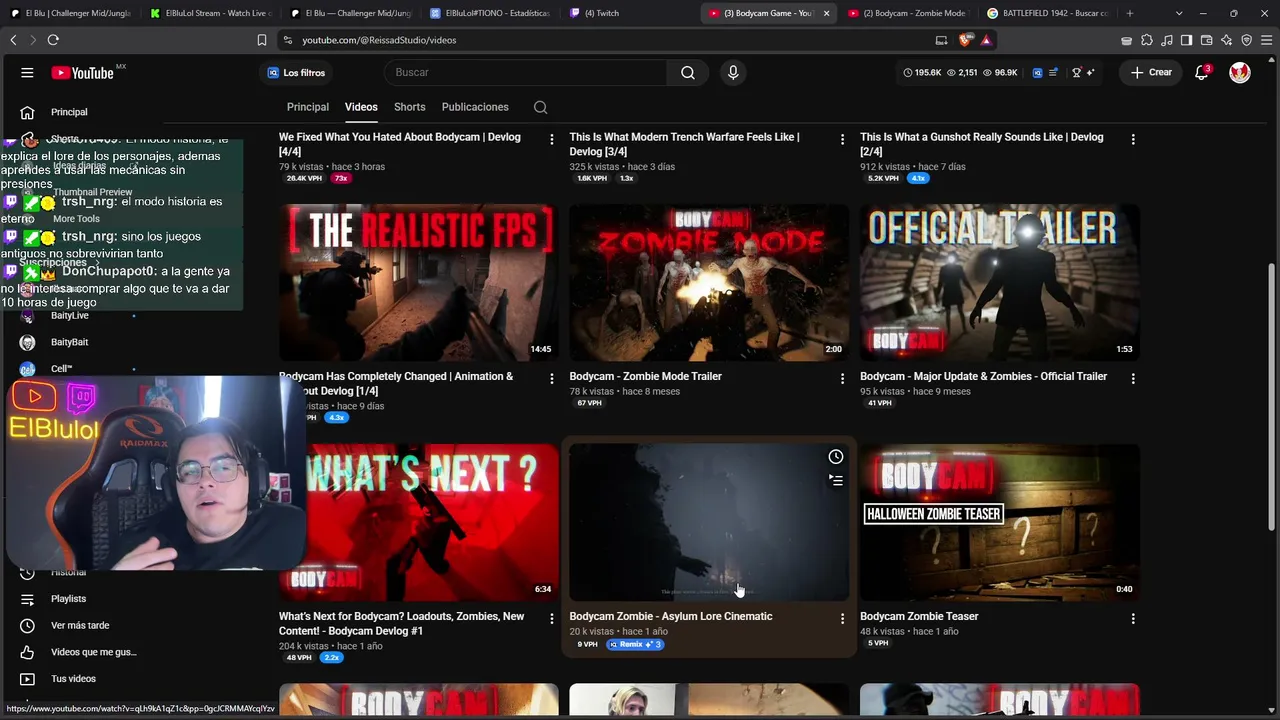1280x720 pixels.
Task: Open the Publicaciones channel tab
Action: [x=475, y=107]
